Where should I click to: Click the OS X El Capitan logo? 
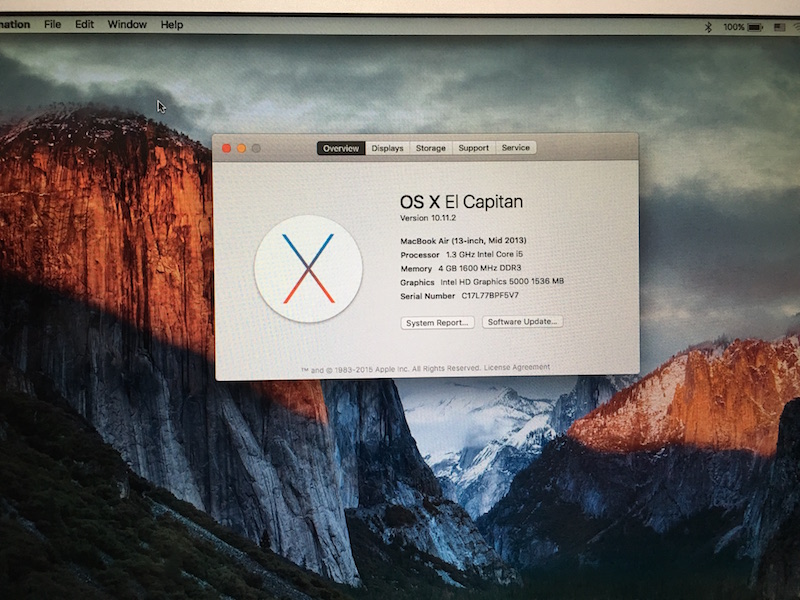click(309, 269)
